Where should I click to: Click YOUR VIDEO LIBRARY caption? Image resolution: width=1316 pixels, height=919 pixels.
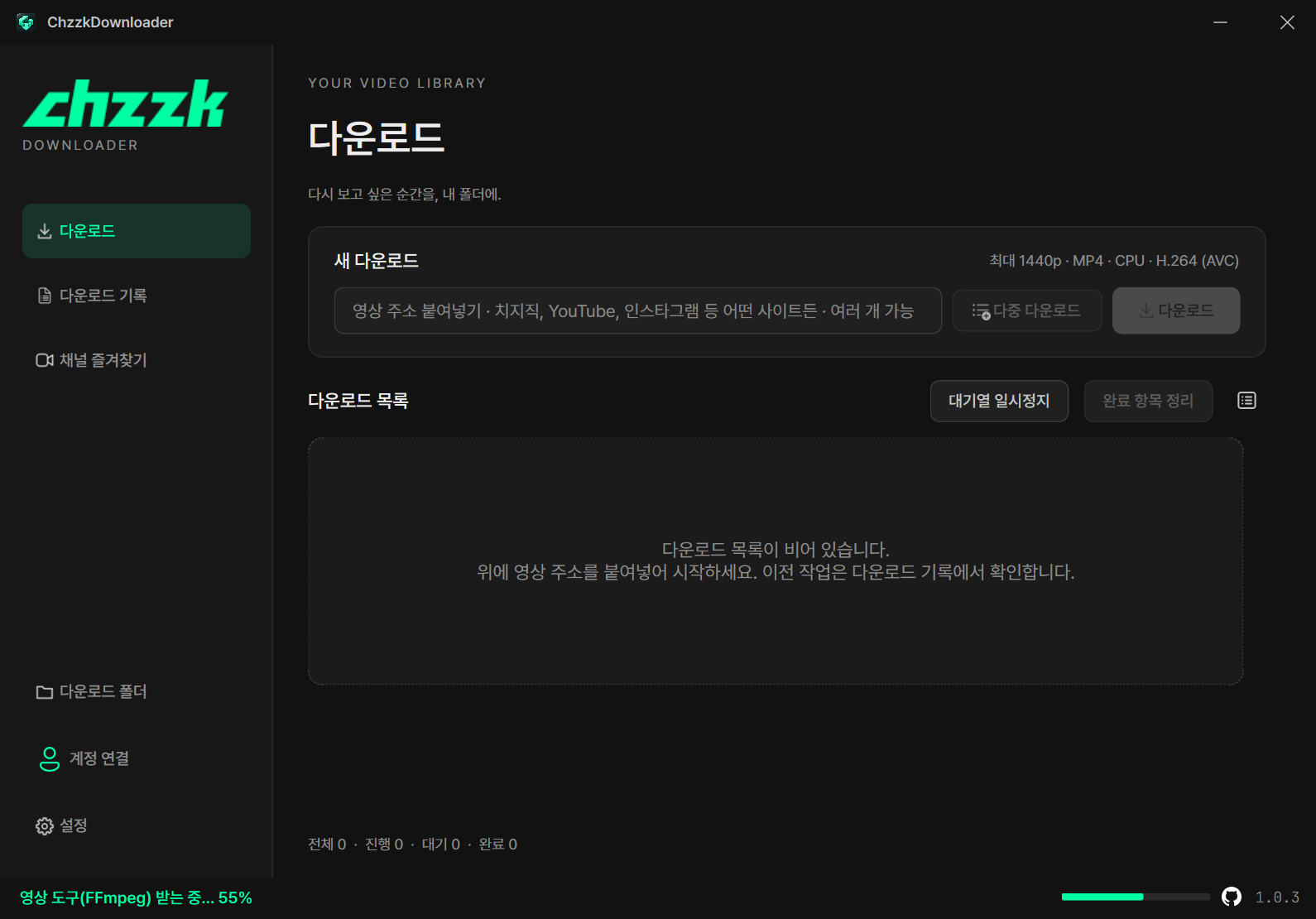point(397,84)
